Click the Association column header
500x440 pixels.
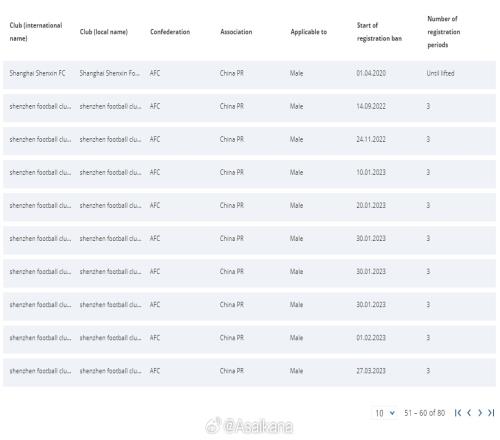point(236,32)
